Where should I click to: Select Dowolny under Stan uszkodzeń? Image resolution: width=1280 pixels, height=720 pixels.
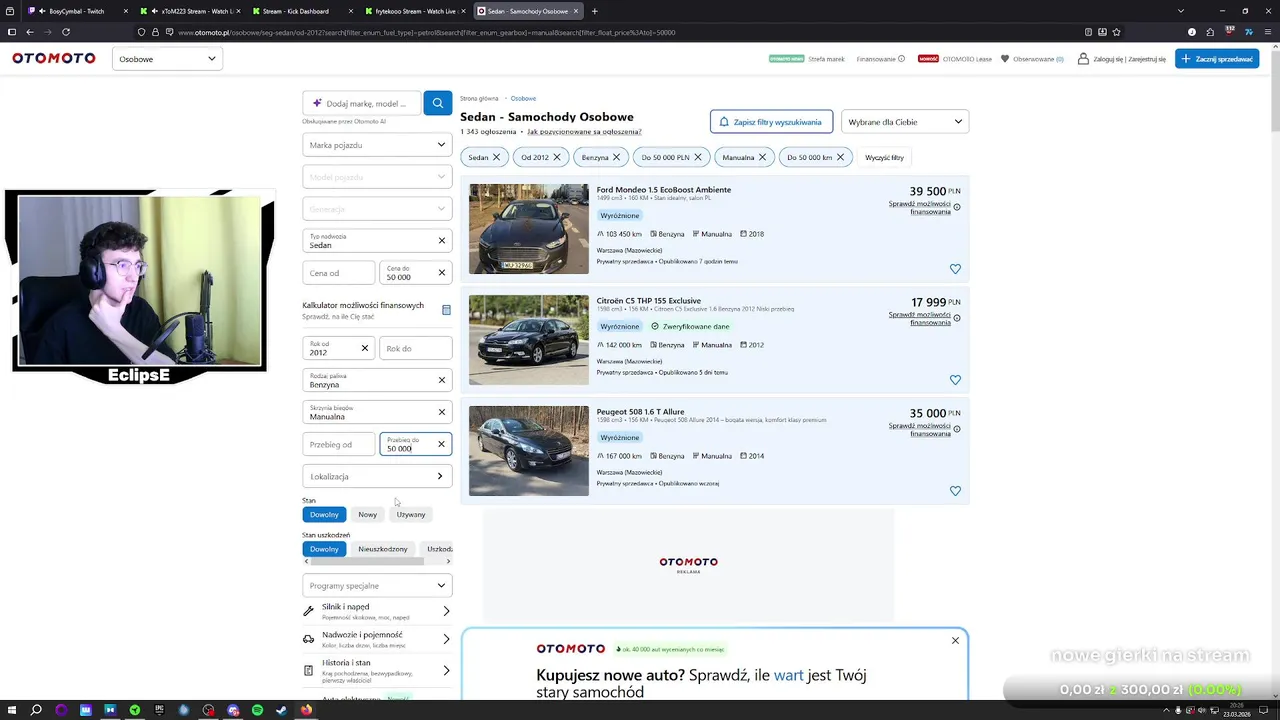324,549
